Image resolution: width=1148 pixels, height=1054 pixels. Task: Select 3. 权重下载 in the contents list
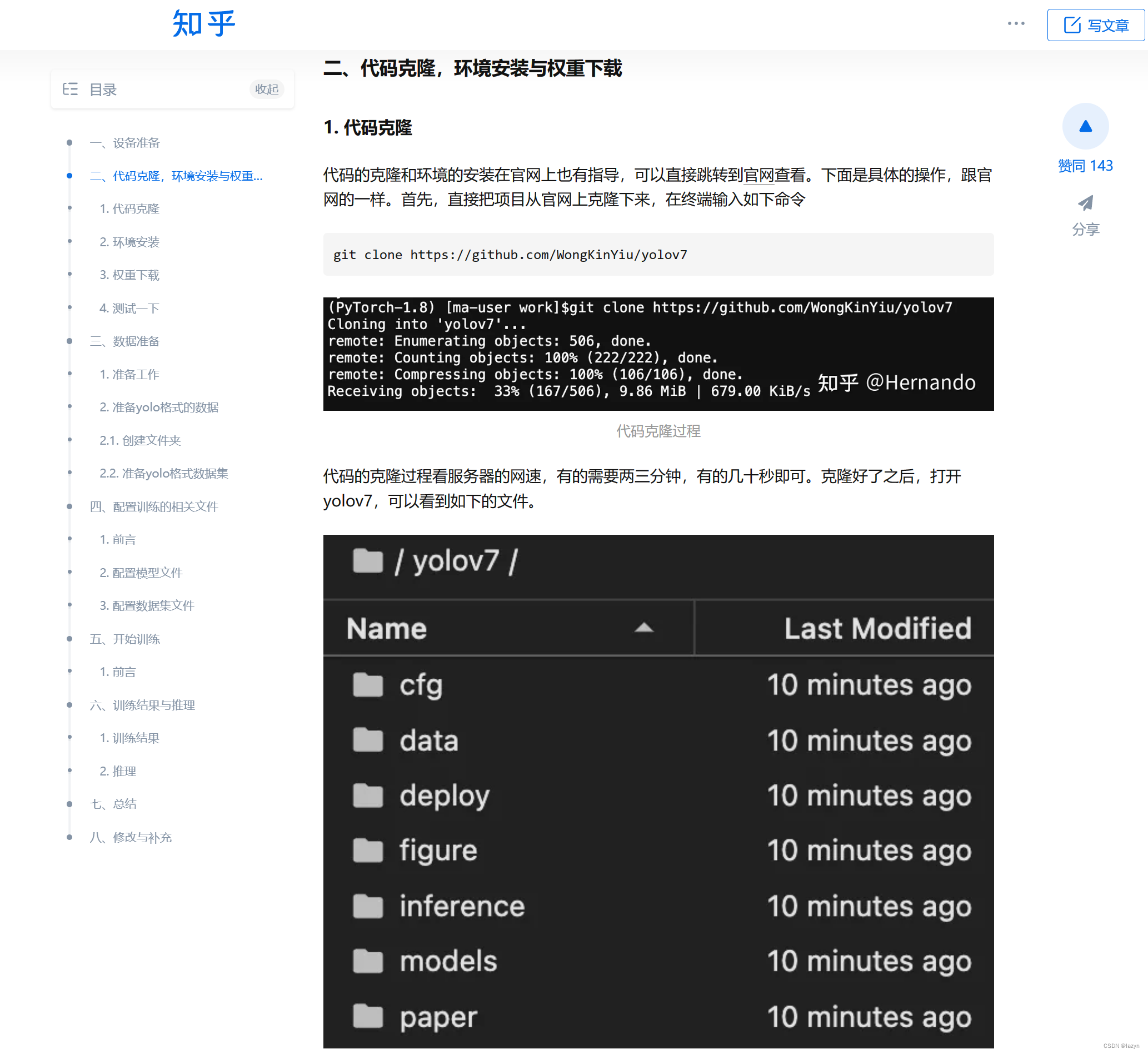(x=129, y=275)
